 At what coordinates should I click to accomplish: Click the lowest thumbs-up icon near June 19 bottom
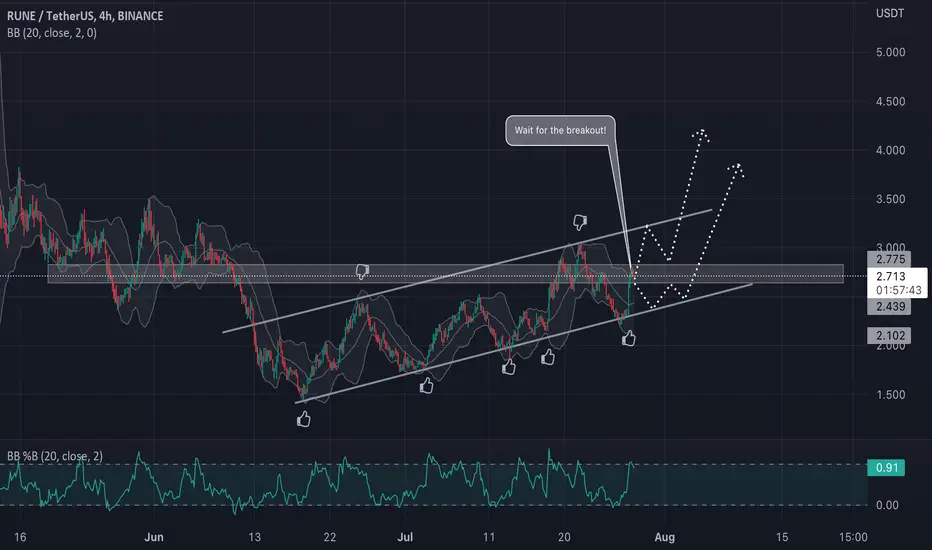(x=303, y=420)
